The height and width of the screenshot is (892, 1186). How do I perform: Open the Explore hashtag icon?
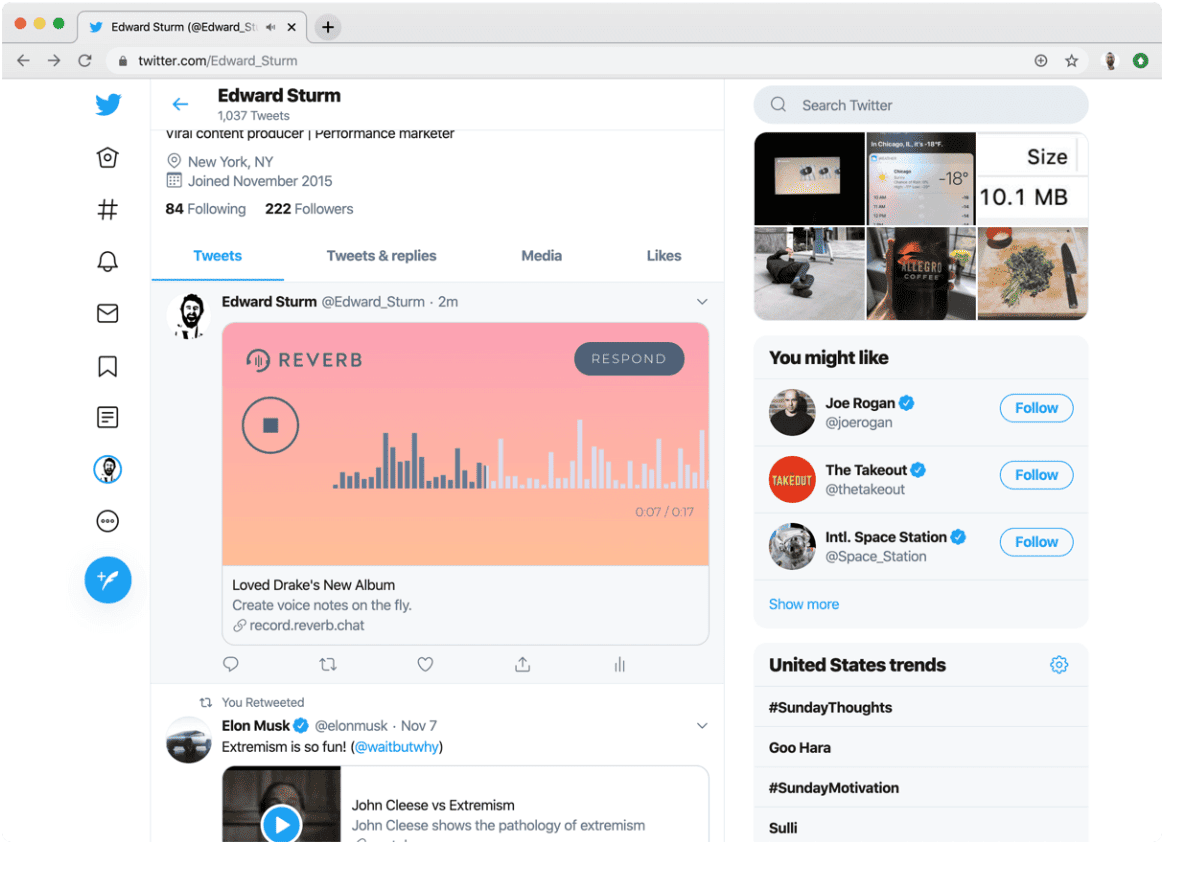point(107,210)
